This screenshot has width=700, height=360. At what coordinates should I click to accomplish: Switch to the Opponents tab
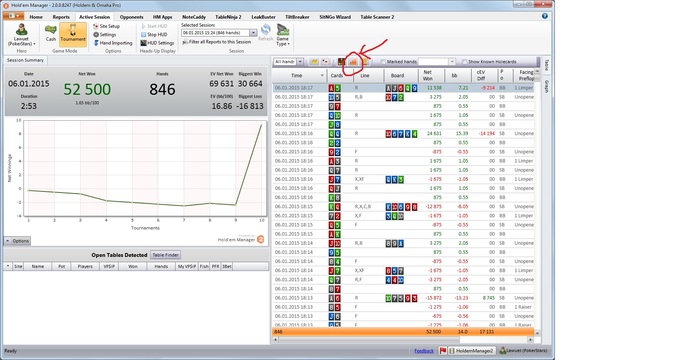[132, 17]
